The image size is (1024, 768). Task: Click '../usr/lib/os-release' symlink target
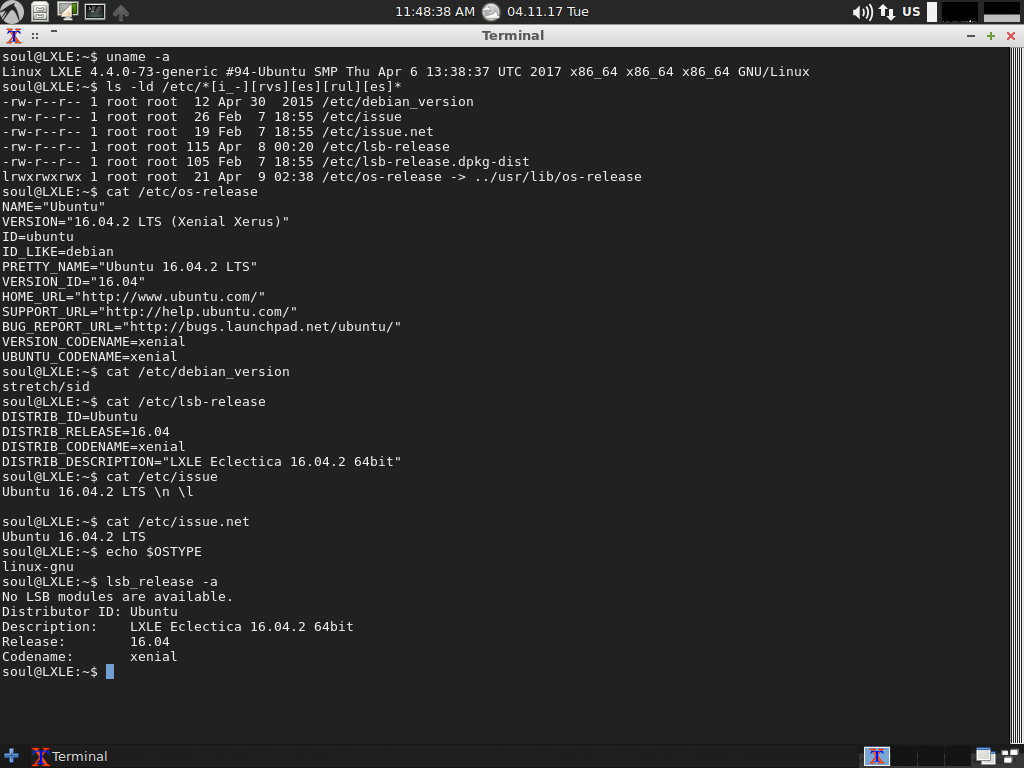(558, 177)
